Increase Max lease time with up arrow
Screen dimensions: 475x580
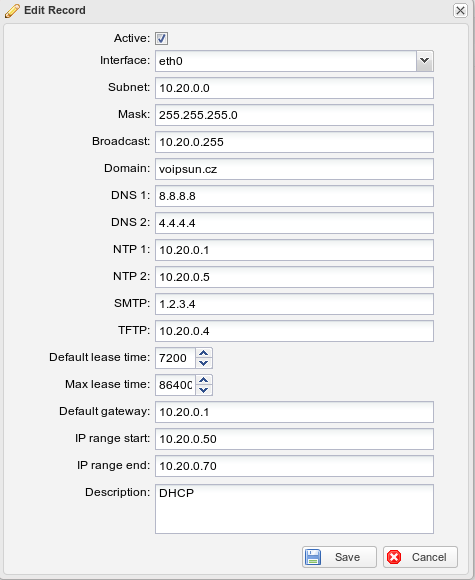click(203, 380)
